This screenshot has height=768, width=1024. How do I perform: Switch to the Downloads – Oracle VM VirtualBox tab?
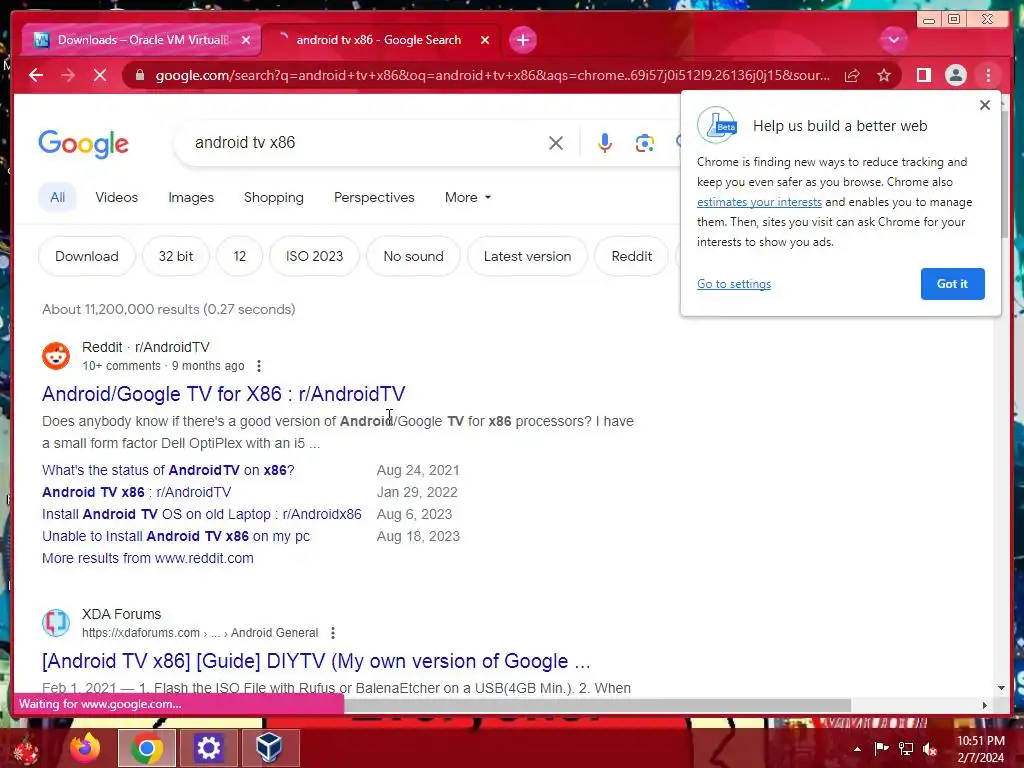point(142,40)
